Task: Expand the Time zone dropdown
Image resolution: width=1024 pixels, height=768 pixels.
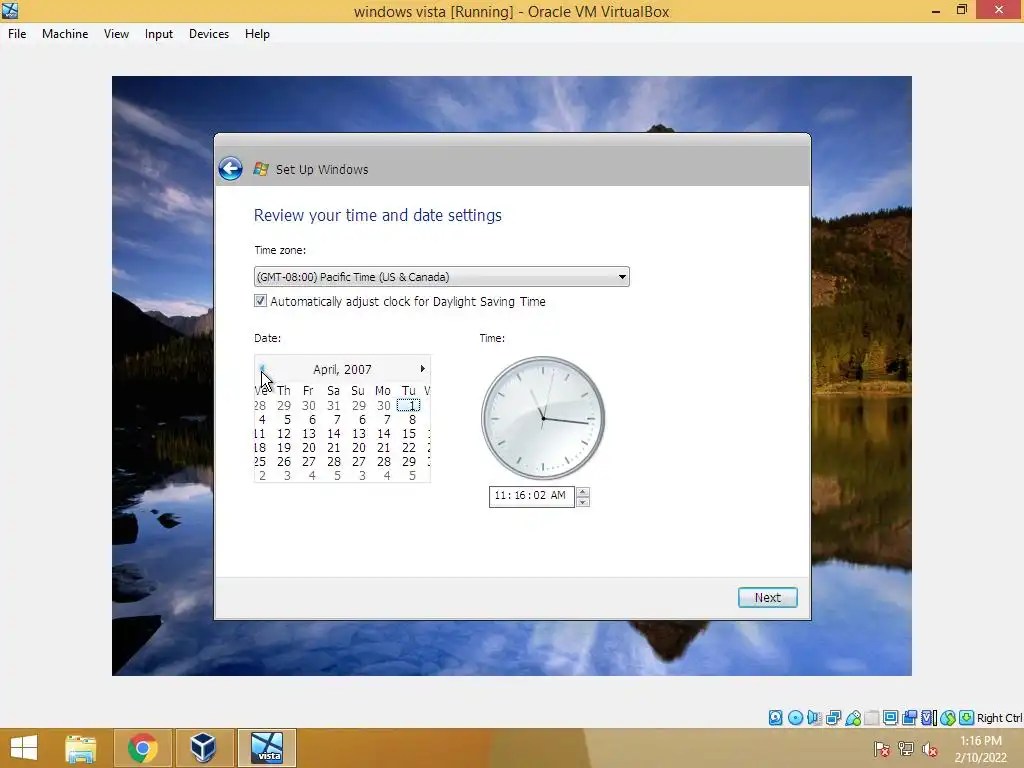Action: (622, 277)
